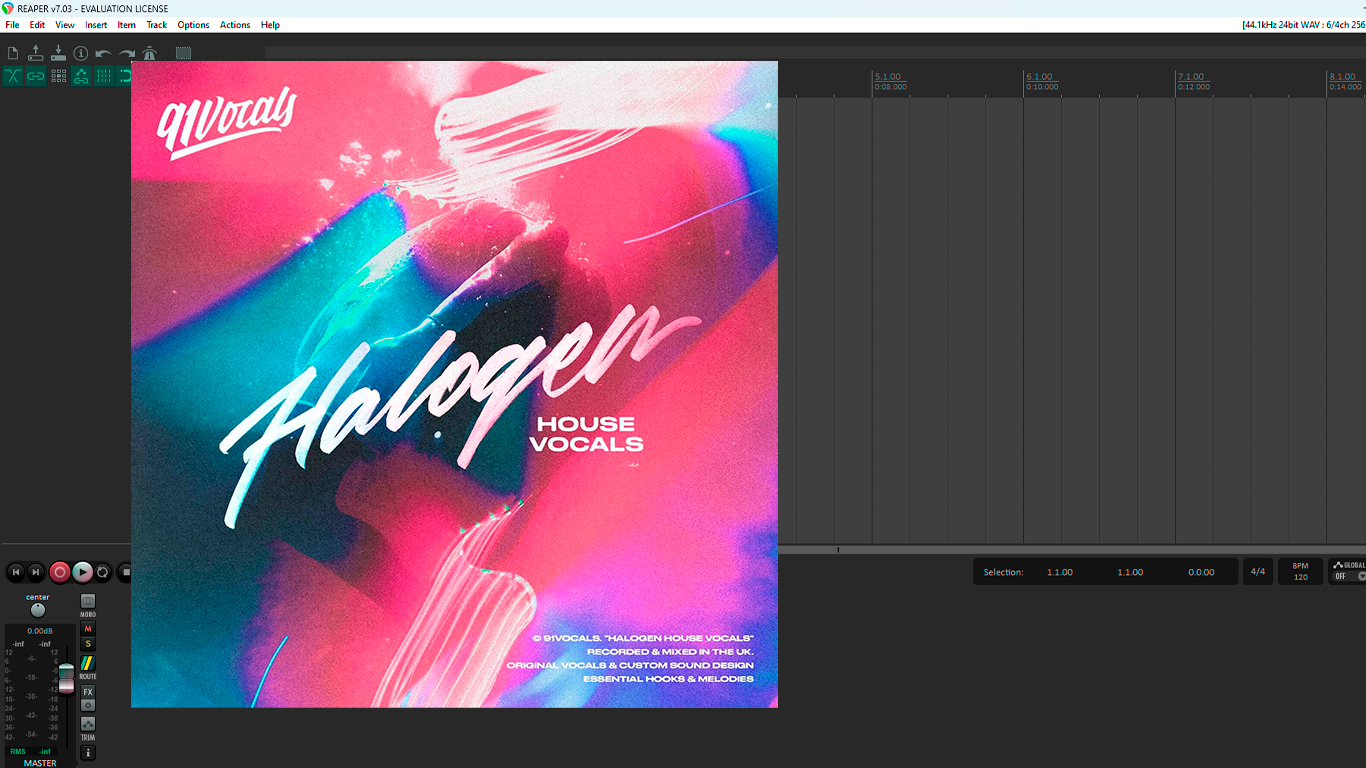Screen dimensions: 1366x768
Task: Click master track info i icon
Action: (x=88, y=753)
